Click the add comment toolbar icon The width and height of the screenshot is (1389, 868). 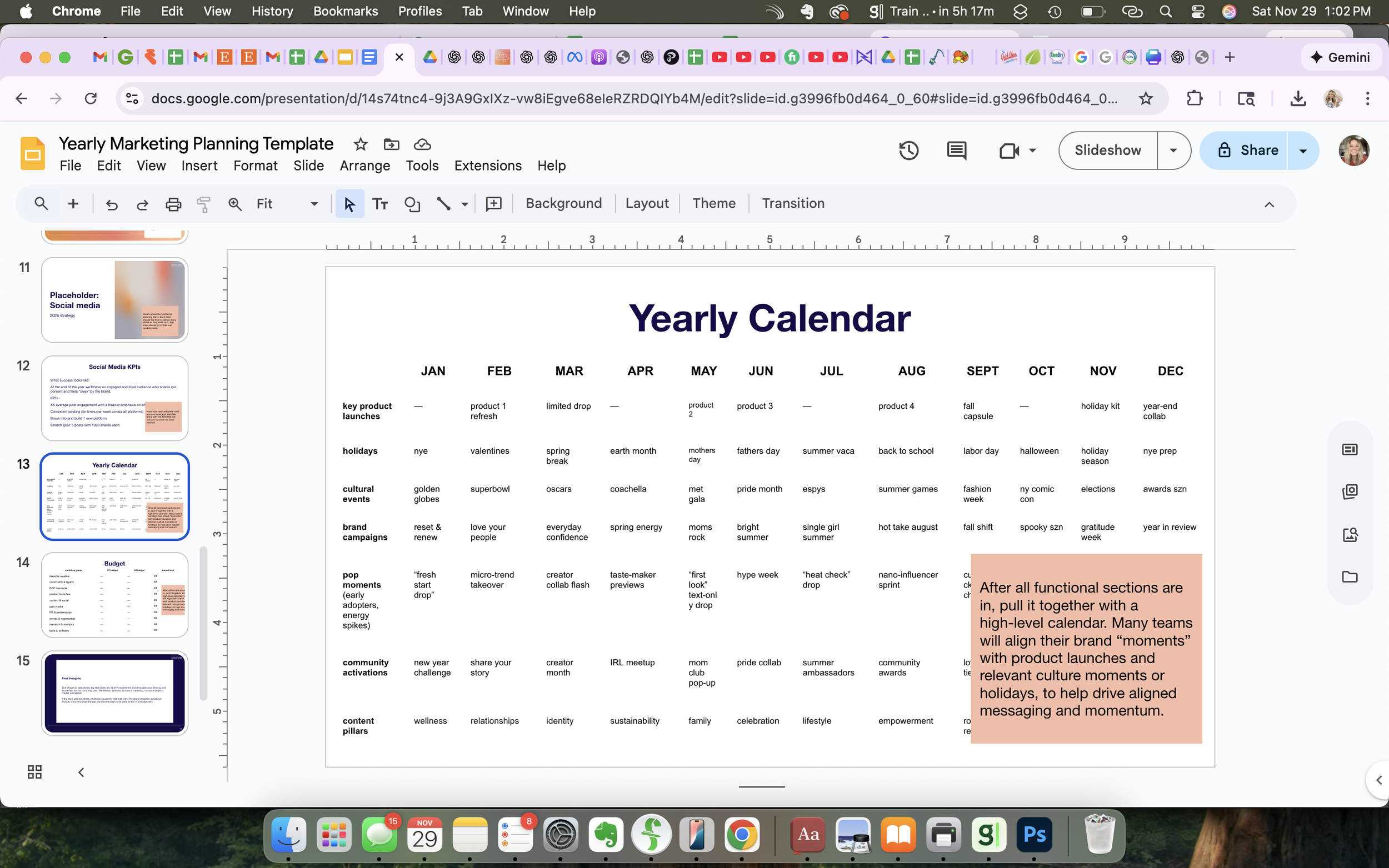(x=493, y=204)
